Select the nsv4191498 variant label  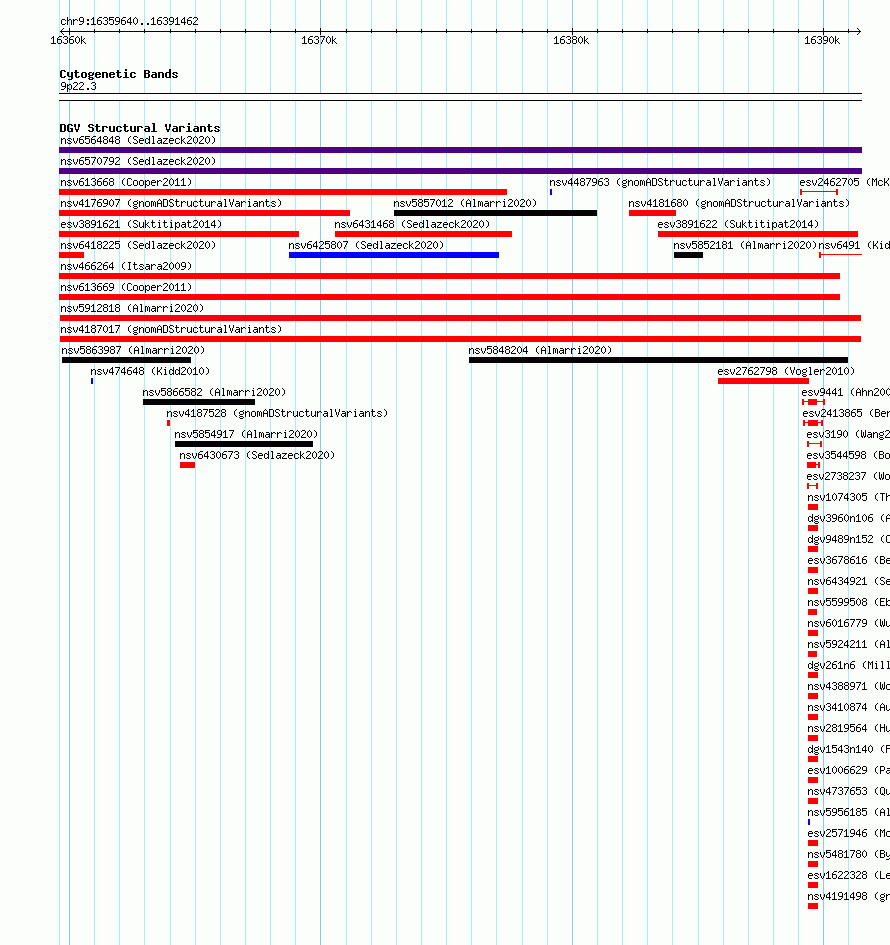click(x=848, y=897)
